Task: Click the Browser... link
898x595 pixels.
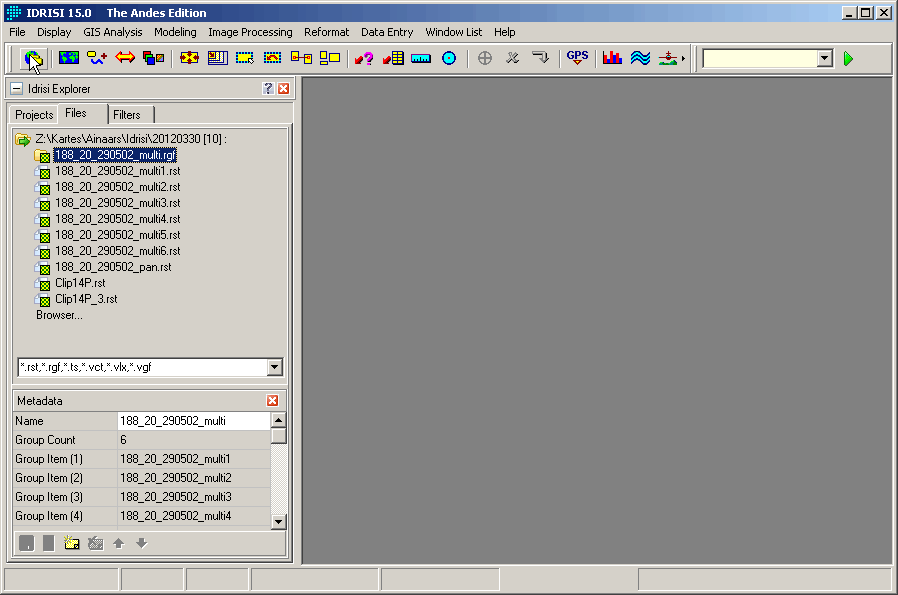Action: tap(60, 315)
